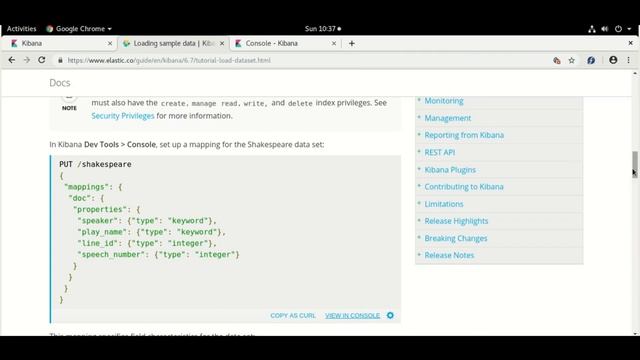
Task: Click the PUT /shakespeare code line
Action: [95, 164]
